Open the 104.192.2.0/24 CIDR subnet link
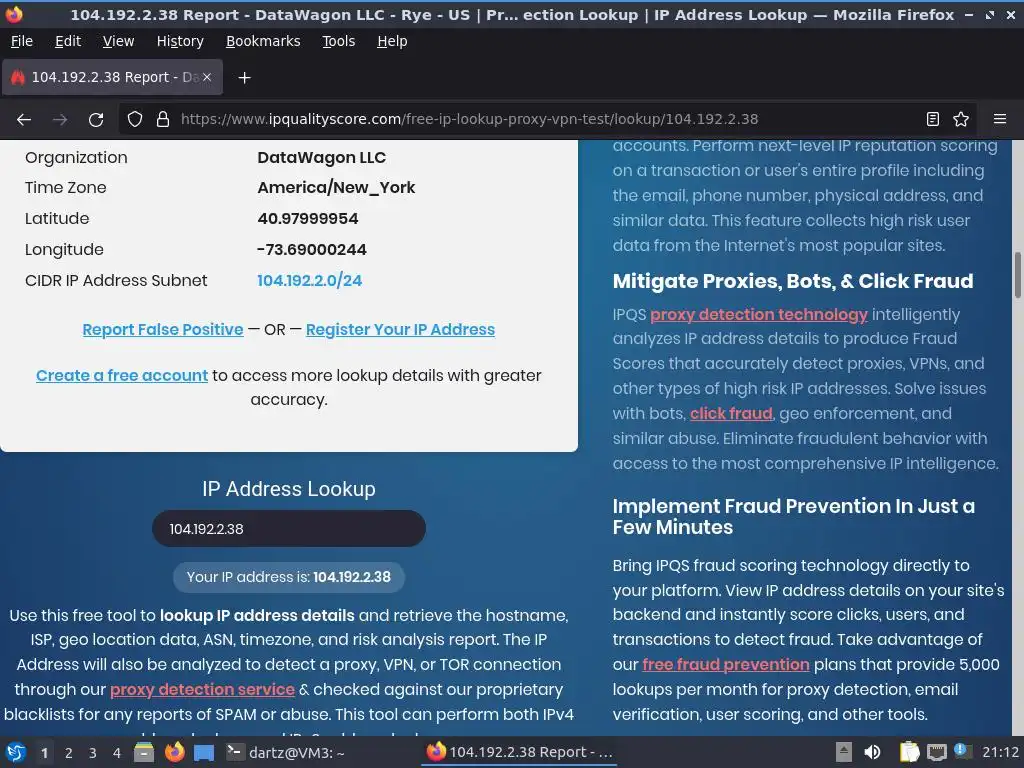 pos(310,281)
